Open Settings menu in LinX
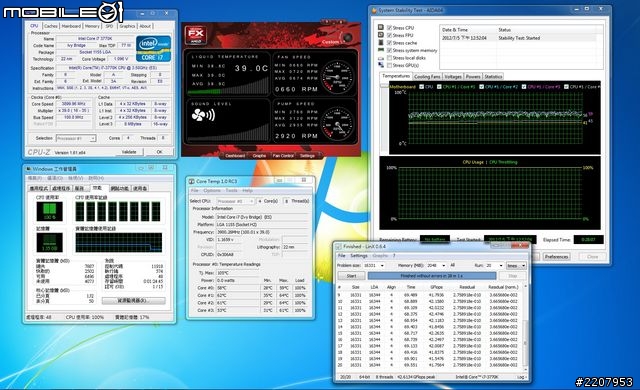 pos(359,256)
